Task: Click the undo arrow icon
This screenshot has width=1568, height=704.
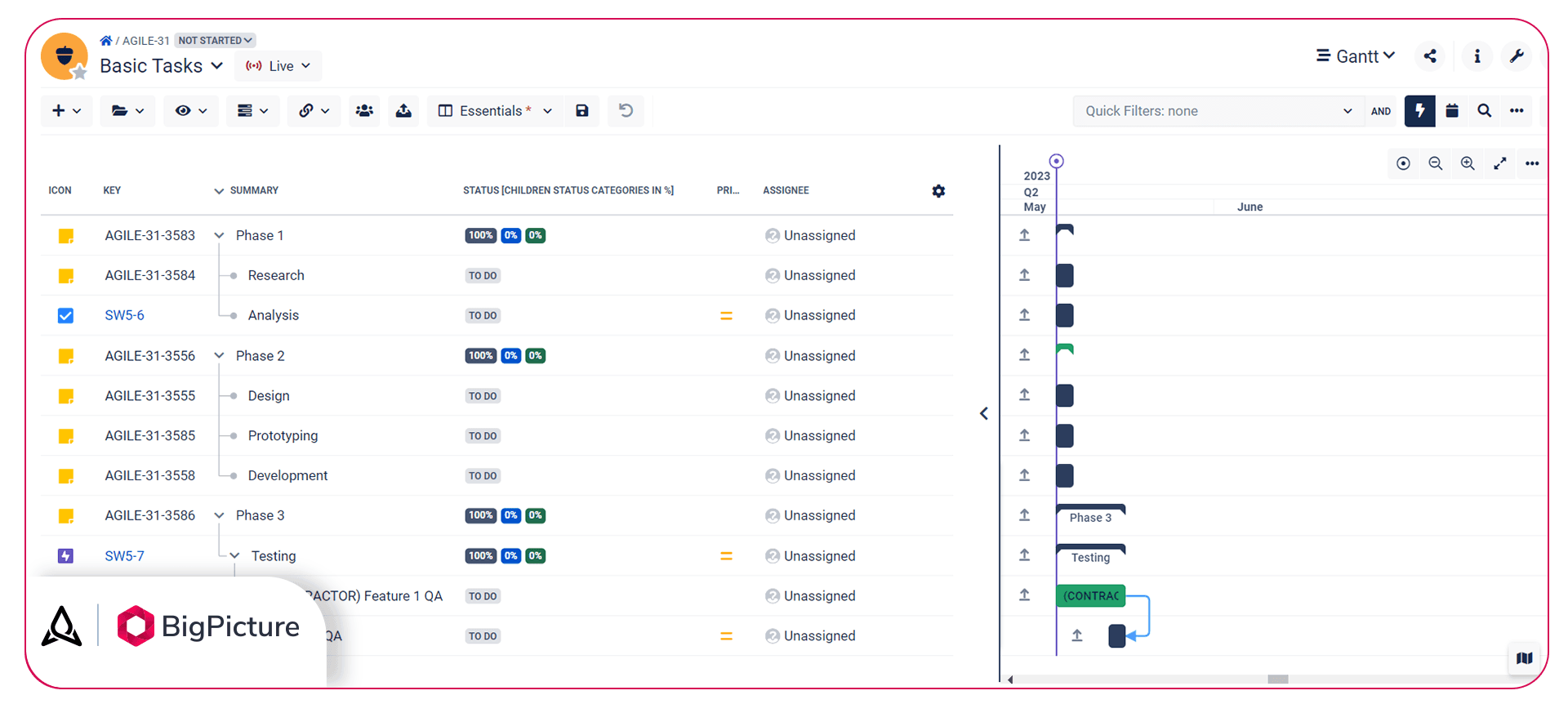Action: tap(626, 111)
